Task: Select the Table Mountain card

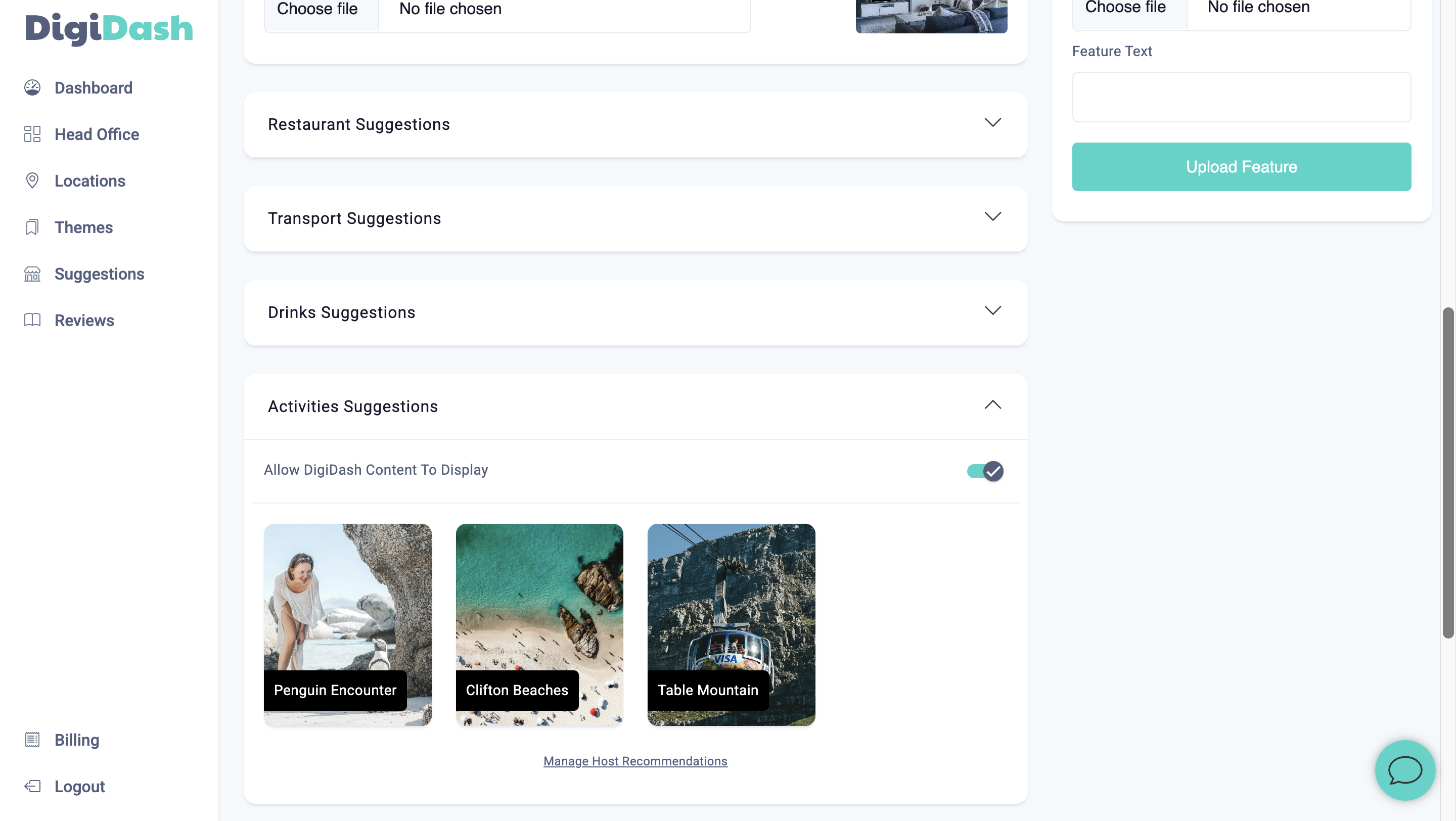Action: point(731,624)
